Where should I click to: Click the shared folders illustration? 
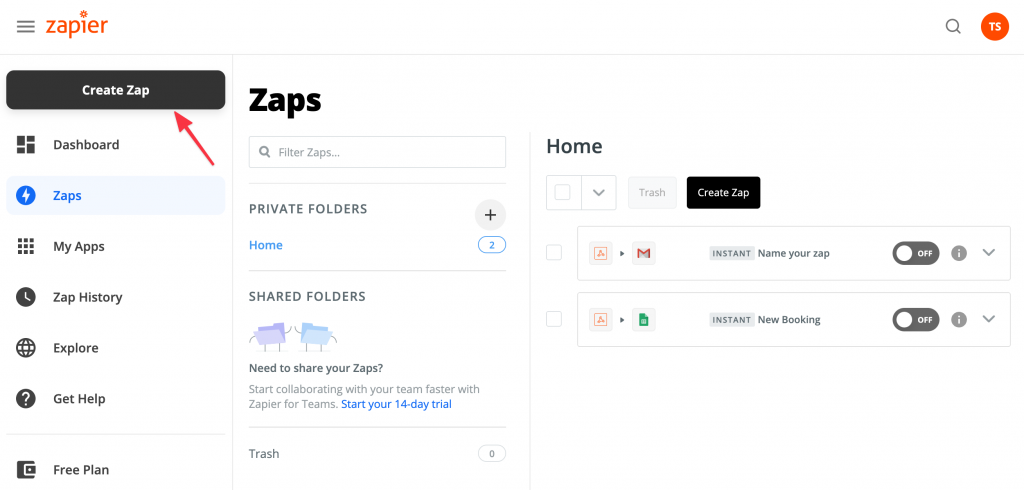coord(293,335)
